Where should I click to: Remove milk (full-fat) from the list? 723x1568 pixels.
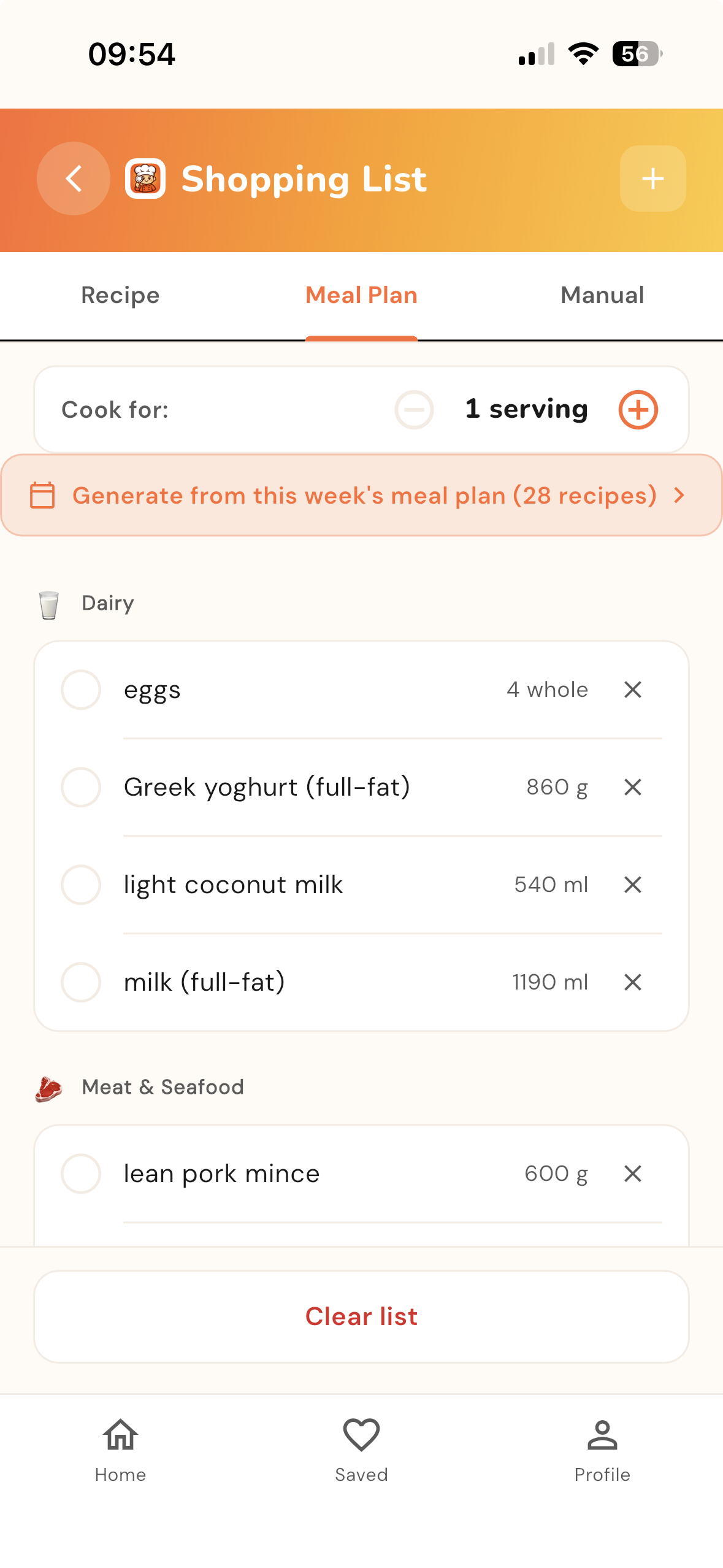[x=632, y=982]
